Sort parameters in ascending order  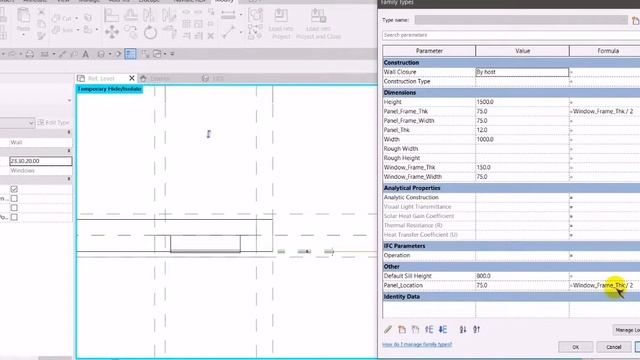click(x=463, y=329)
